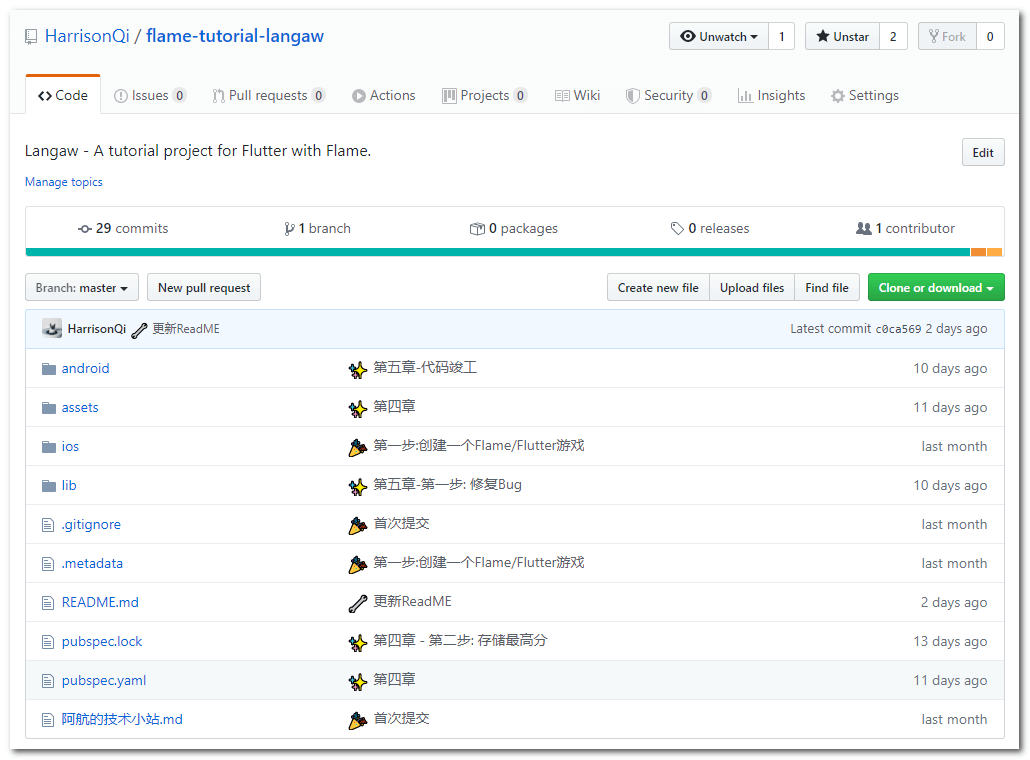Click the android folder icon

pyautogui.click(x=48, y=369)
